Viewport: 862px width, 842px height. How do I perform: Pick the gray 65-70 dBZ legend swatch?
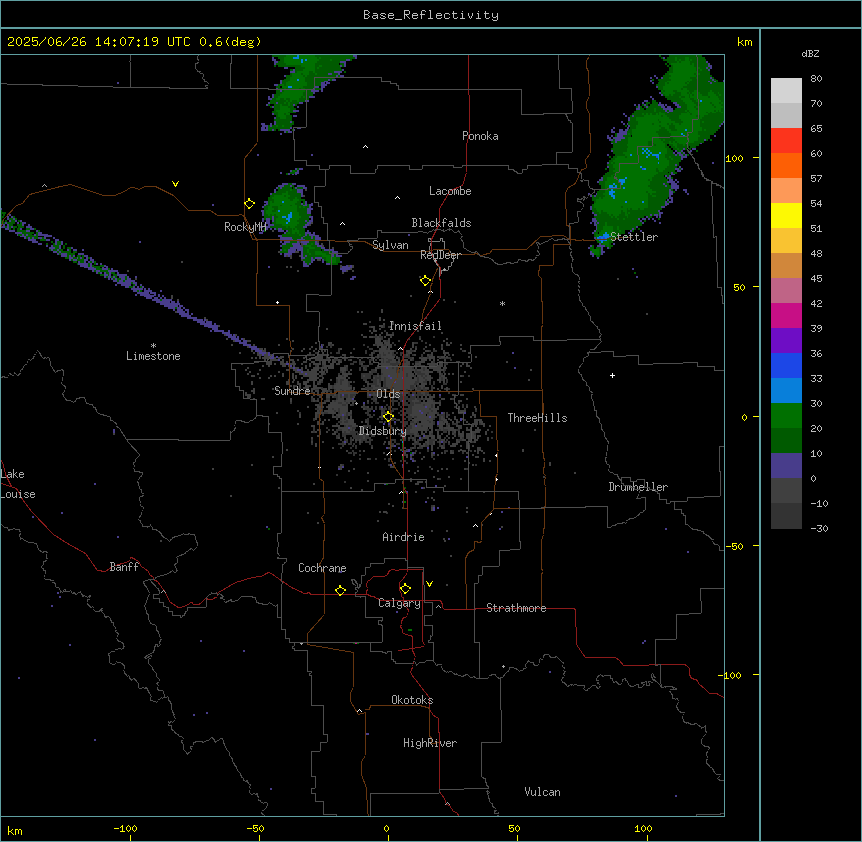(x=786, y=115)
